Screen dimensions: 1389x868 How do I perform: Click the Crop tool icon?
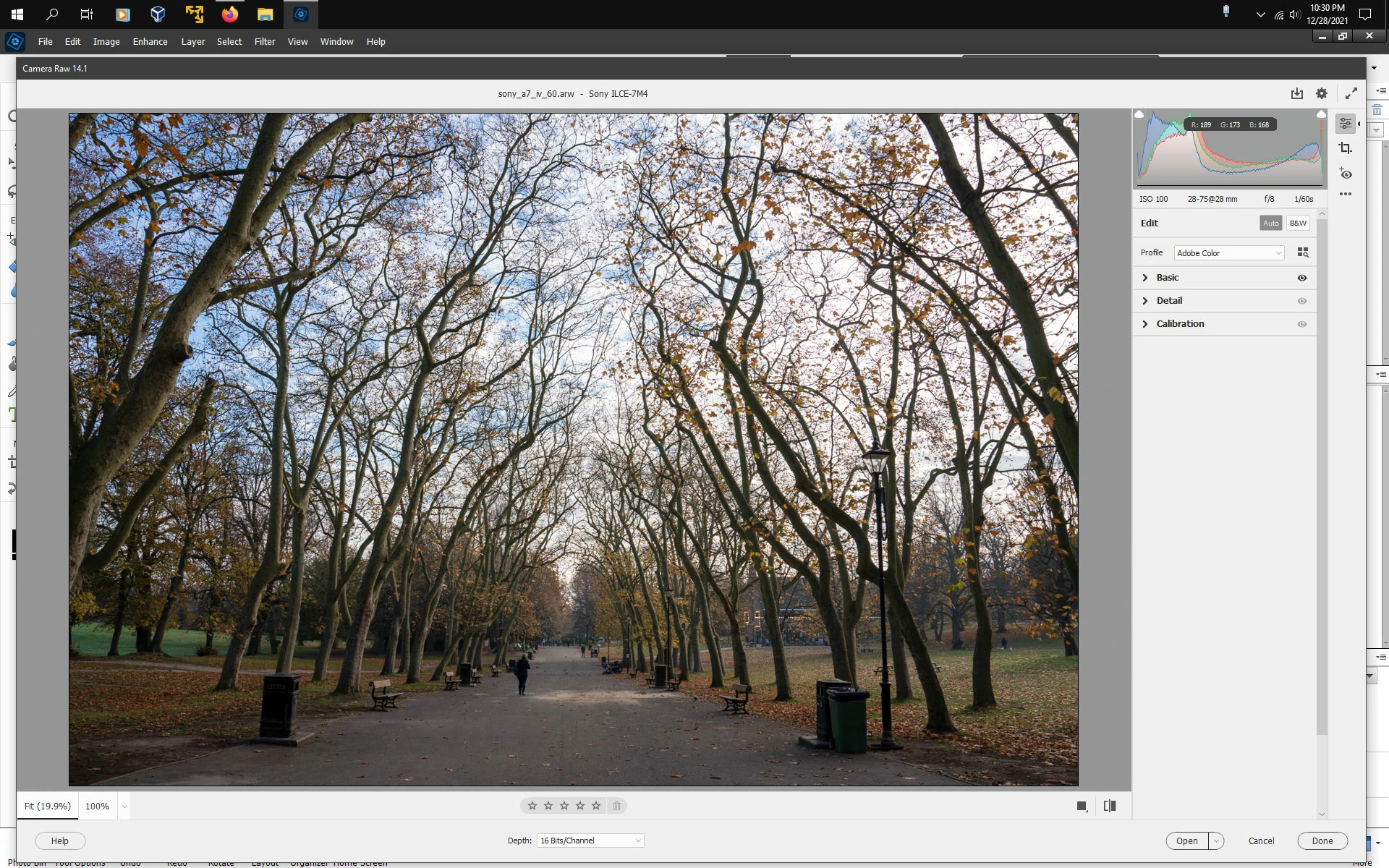click(x=1345, y=148)
